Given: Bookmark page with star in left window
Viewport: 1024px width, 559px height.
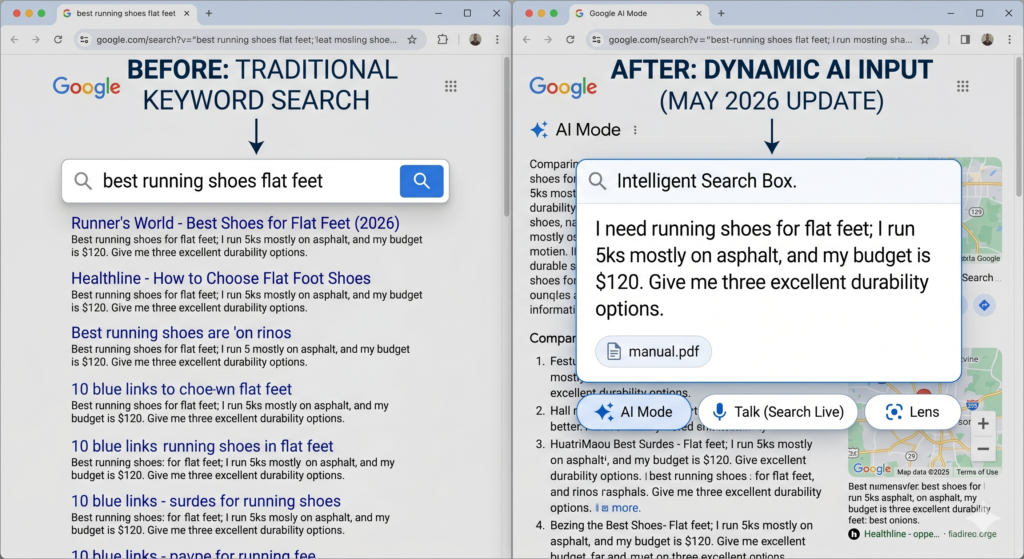Looking at the screenshot, I should point(412,40).
